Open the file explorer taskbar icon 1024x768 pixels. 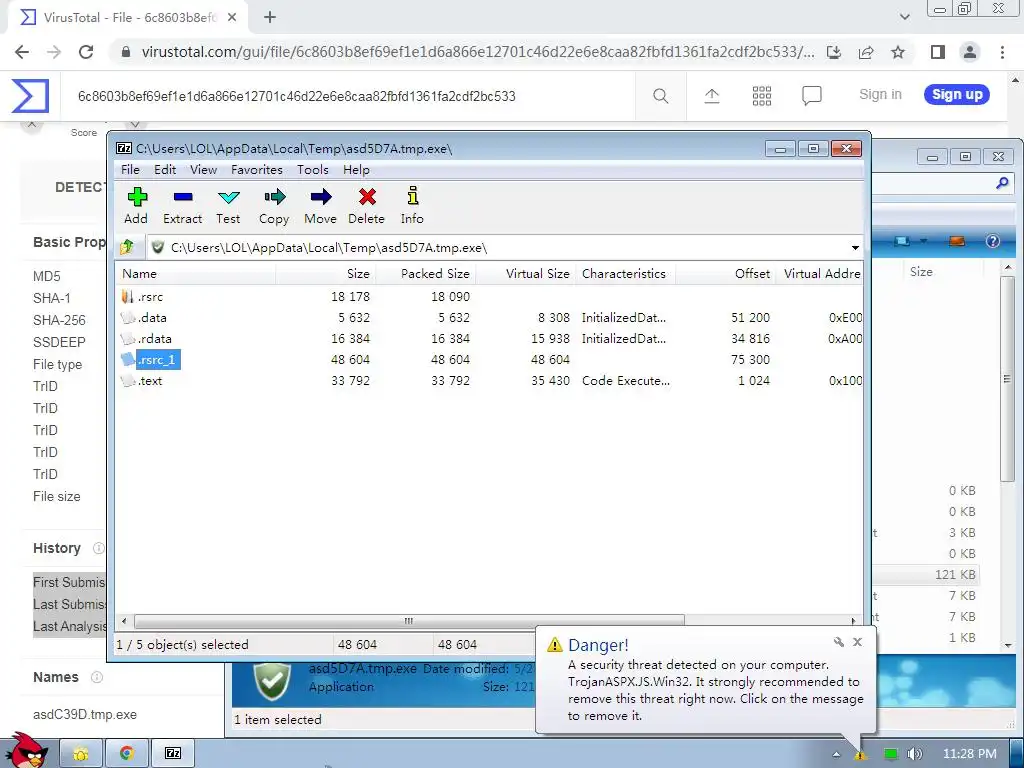(81, 754)
